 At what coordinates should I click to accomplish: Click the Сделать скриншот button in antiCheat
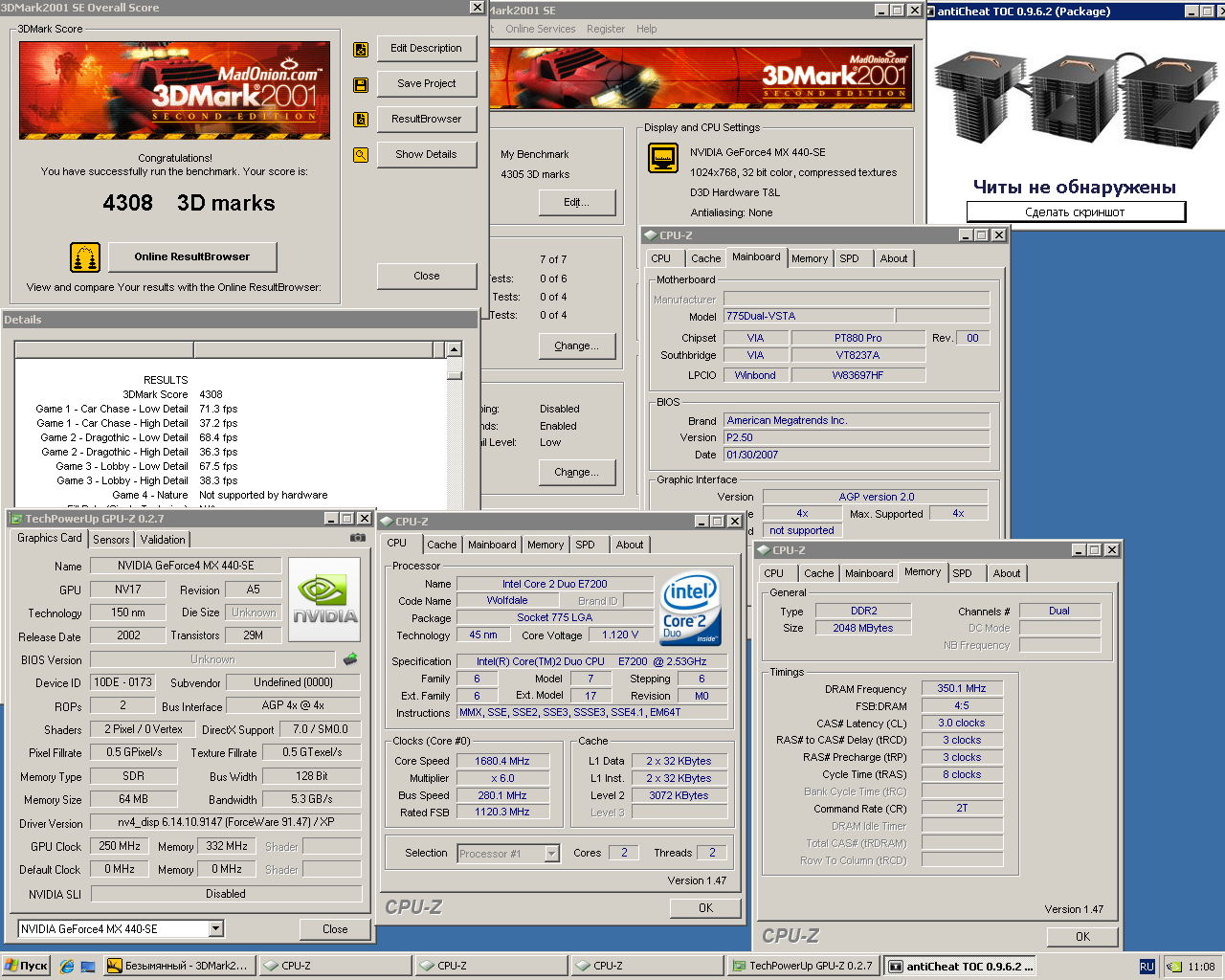pyautogui.click(x=1076, y=212)
